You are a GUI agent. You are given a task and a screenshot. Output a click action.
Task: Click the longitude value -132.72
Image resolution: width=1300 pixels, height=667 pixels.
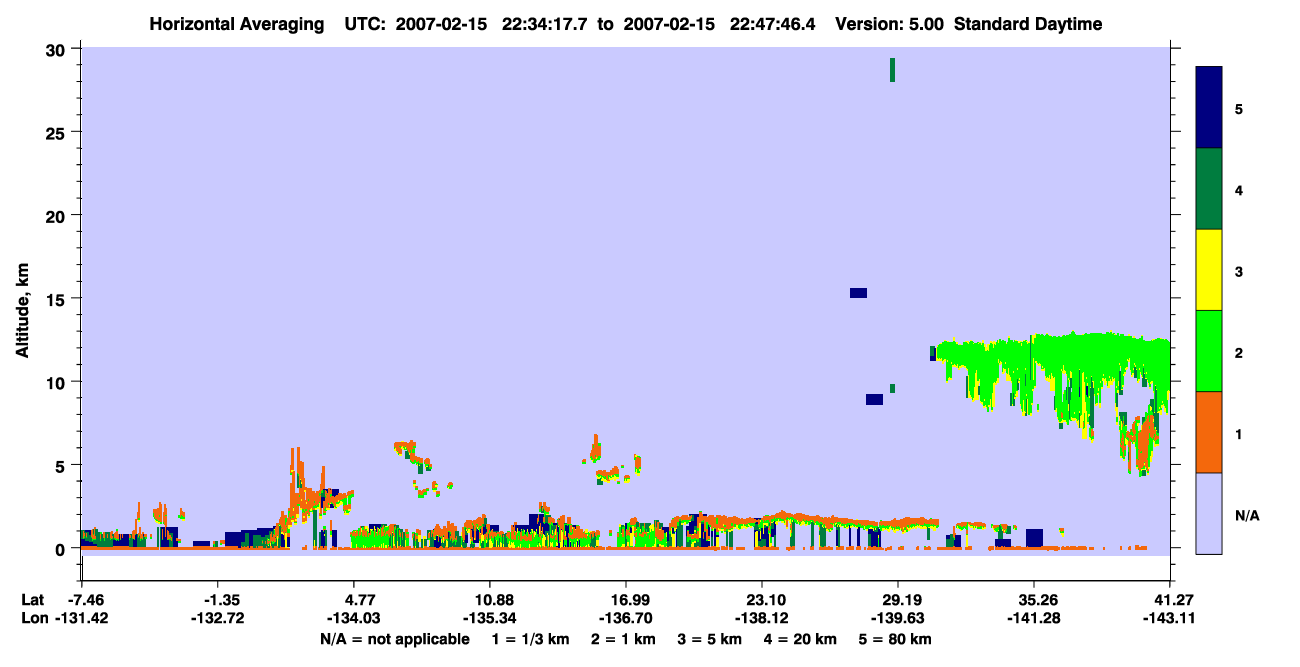point(218,619)
